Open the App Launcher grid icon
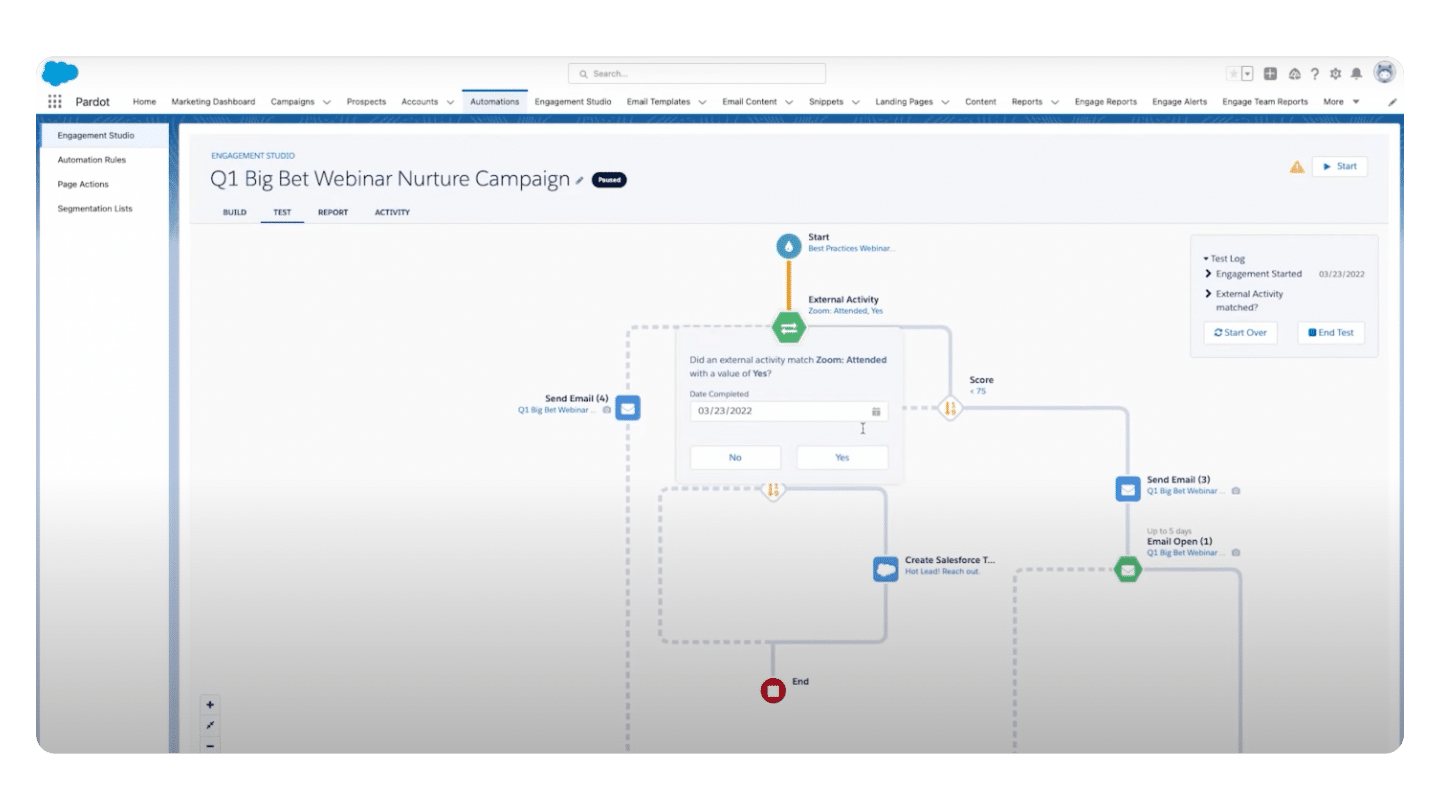This screenshot has height=810, width=1440. [x=54, y=101]
